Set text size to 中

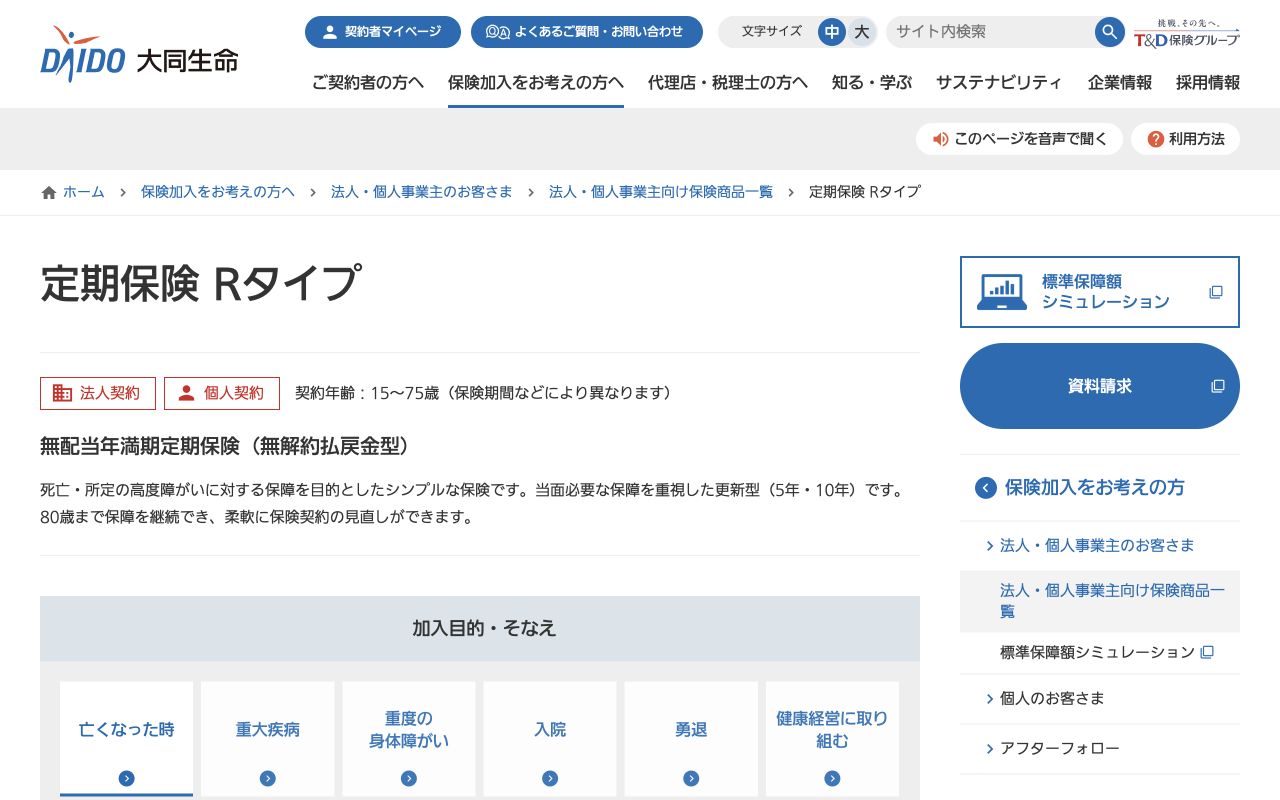click(x=832, y=32)
